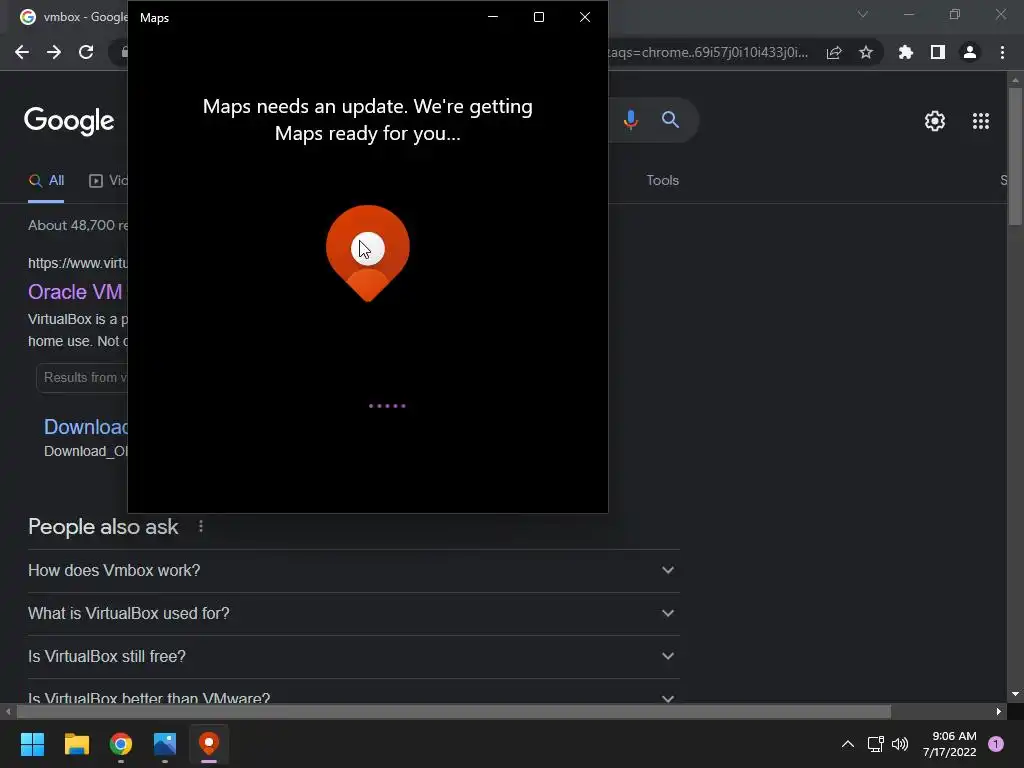
Task: Expand 'Is VirtualBox better than VMware?'
Action: (x=354, y=694)
